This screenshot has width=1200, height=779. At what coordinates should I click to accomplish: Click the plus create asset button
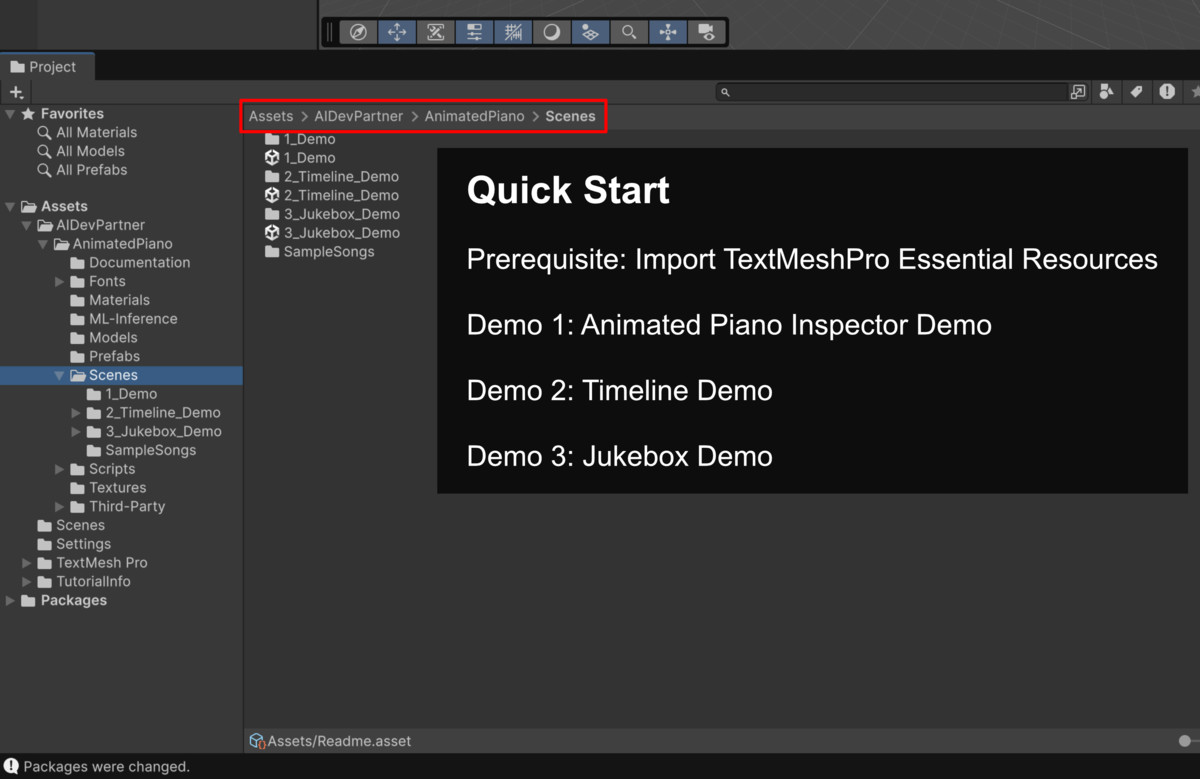(16, 92)
